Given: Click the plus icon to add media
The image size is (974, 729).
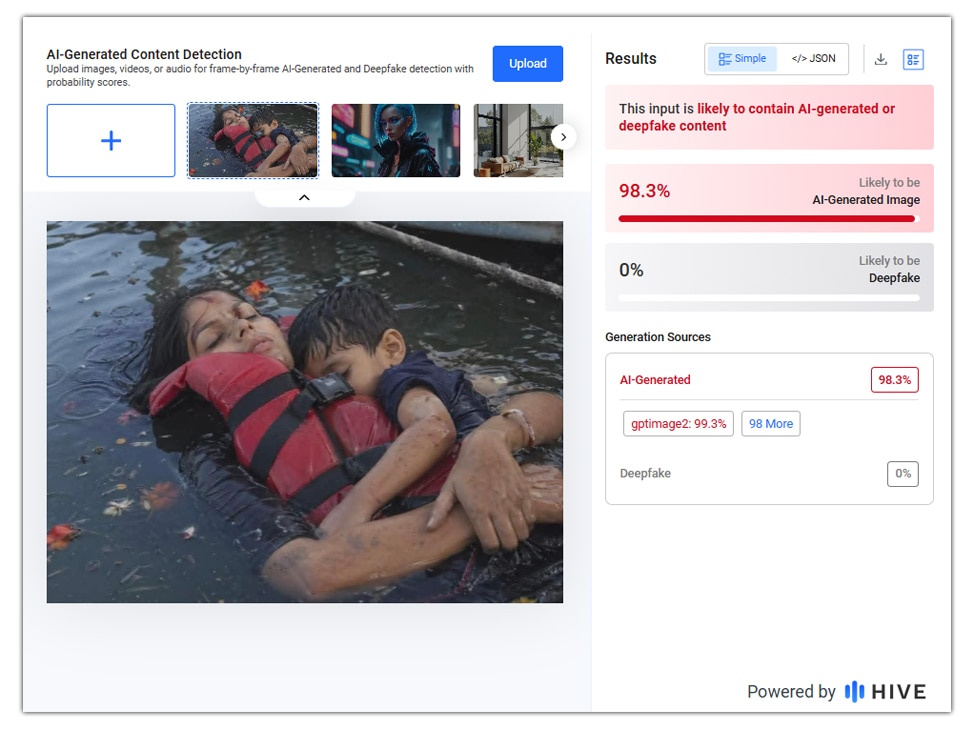Looking at the screenshot, I should [x=111, y=140].
